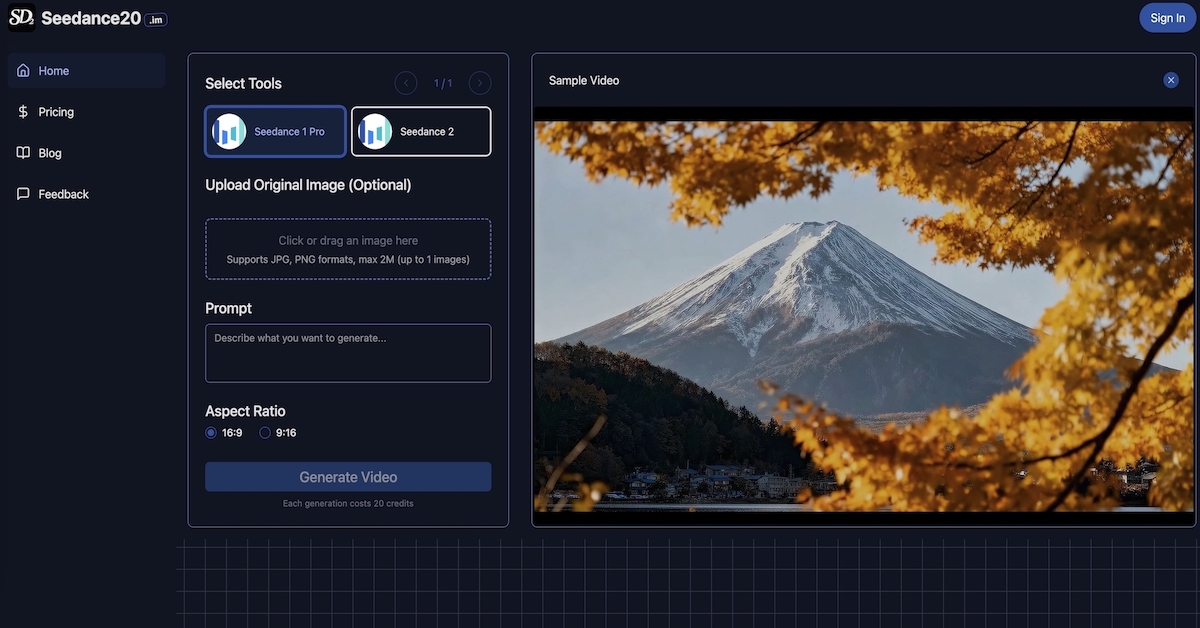Close the Sample Video panel

tap(1170, 80)
